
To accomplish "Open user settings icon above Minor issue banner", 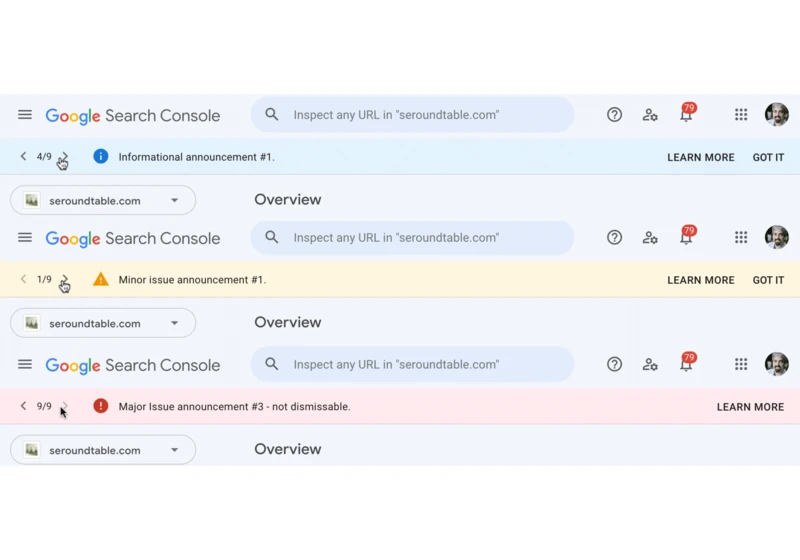I will tap(649, 238).
